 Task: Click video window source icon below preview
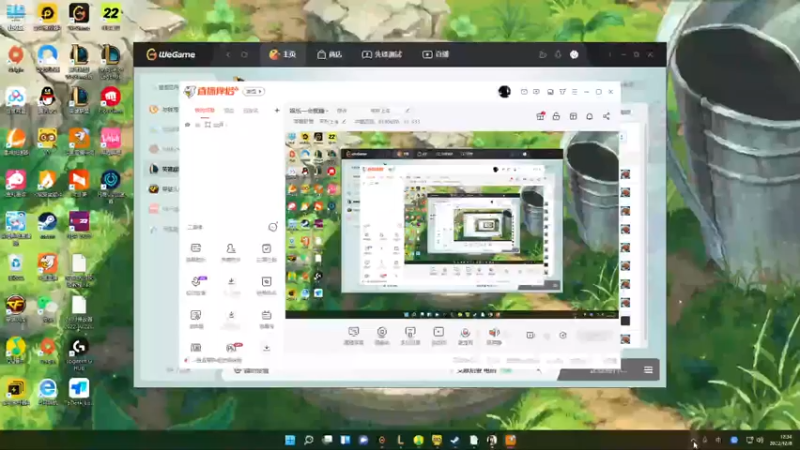[x=439, y=335]
